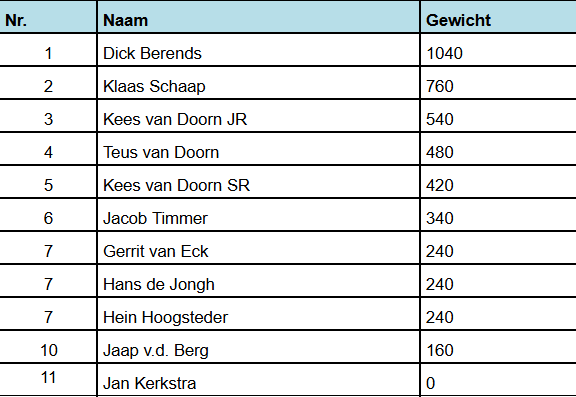Click the Naam column header
576x397 pixels.
tap(259, 17)
